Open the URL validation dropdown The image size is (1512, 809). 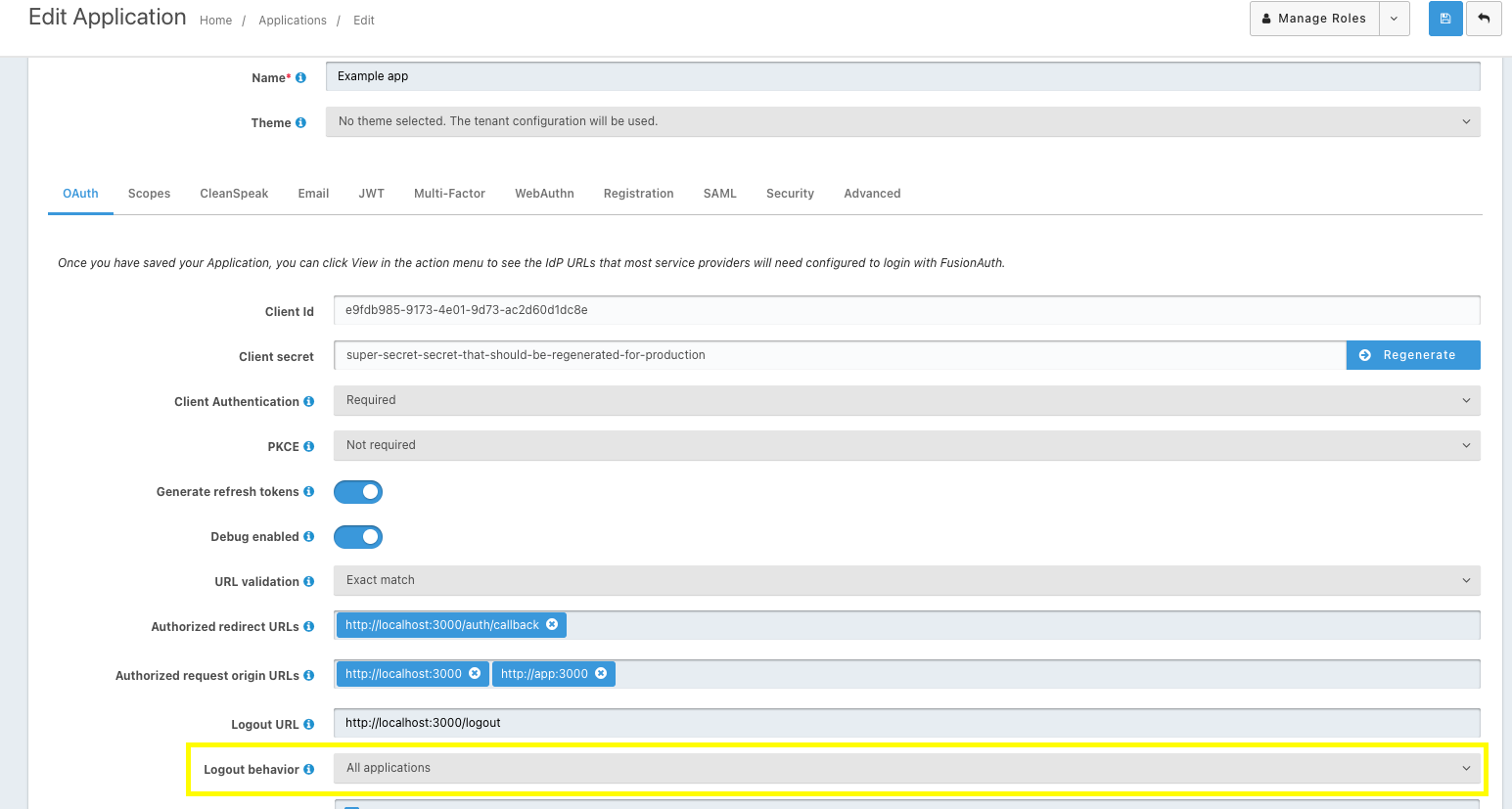[x=905, y=580]
